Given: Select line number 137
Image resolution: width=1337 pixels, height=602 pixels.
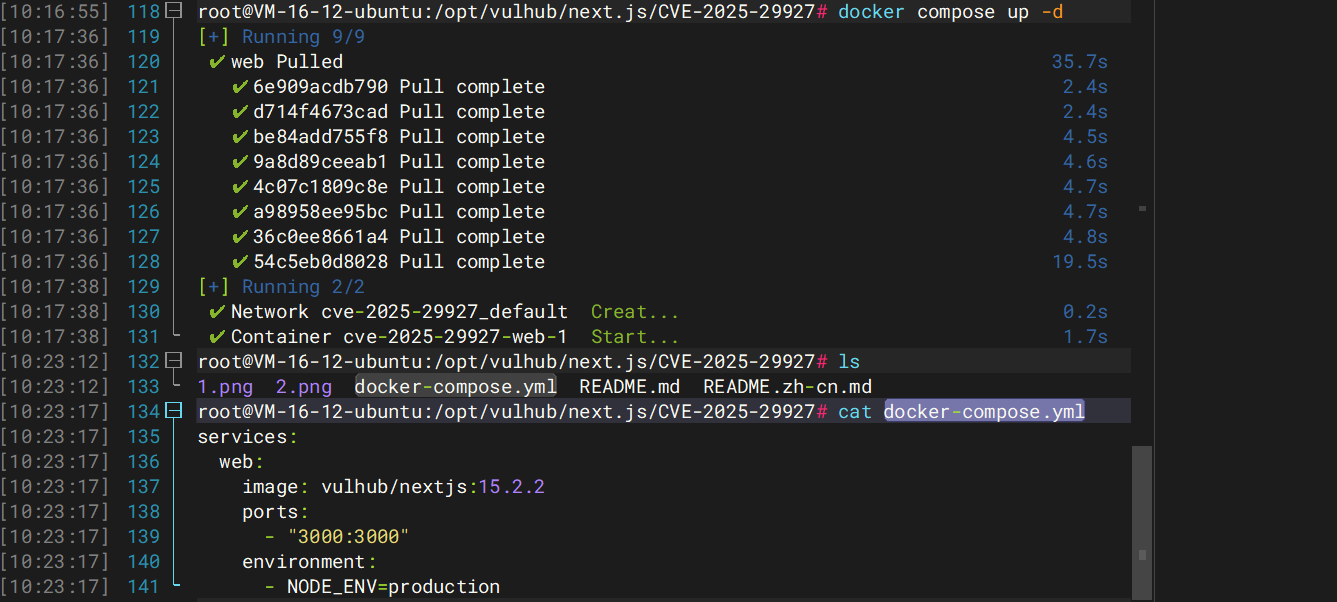Looking at the screenshot, I should click(143, 487).
